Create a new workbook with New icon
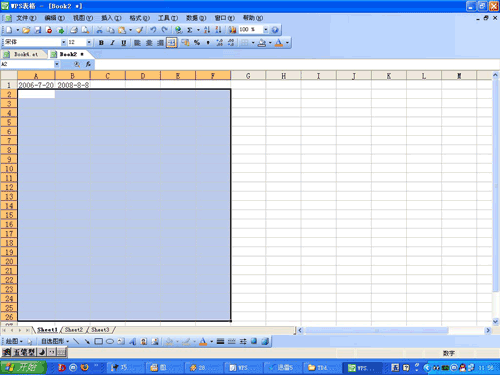Viewport: 500px width, 375px height. coord(9,30)
